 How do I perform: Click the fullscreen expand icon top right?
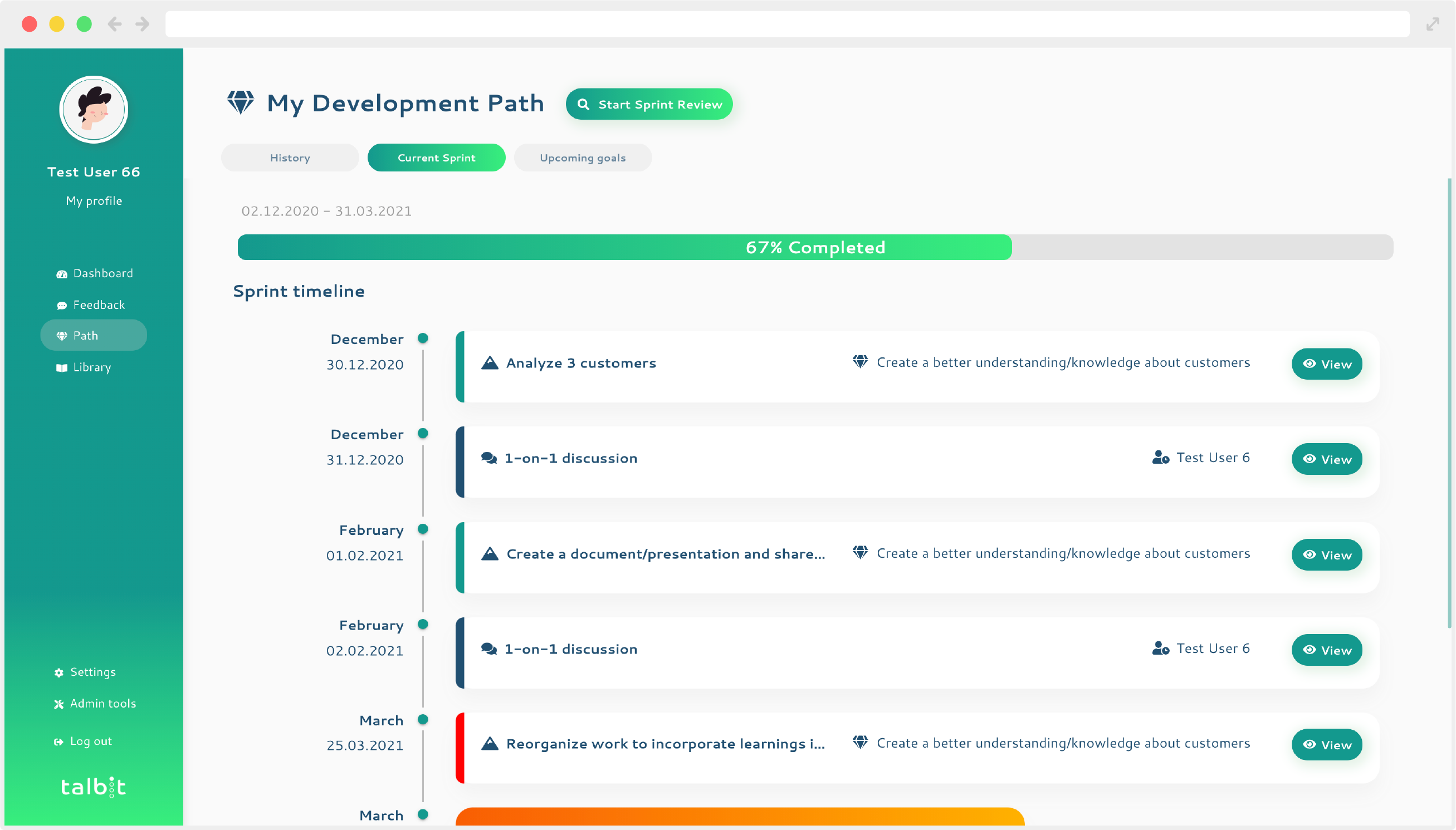[1432, 24]
